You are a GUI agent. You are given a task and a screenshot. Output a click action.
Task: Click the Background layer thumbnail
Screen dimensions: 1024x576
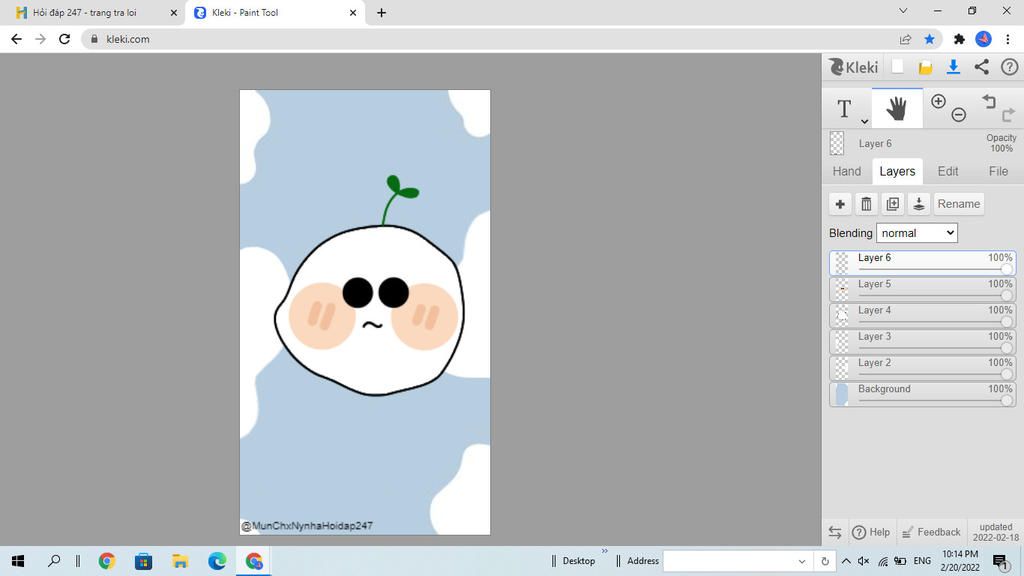click(x=842, y=394)
